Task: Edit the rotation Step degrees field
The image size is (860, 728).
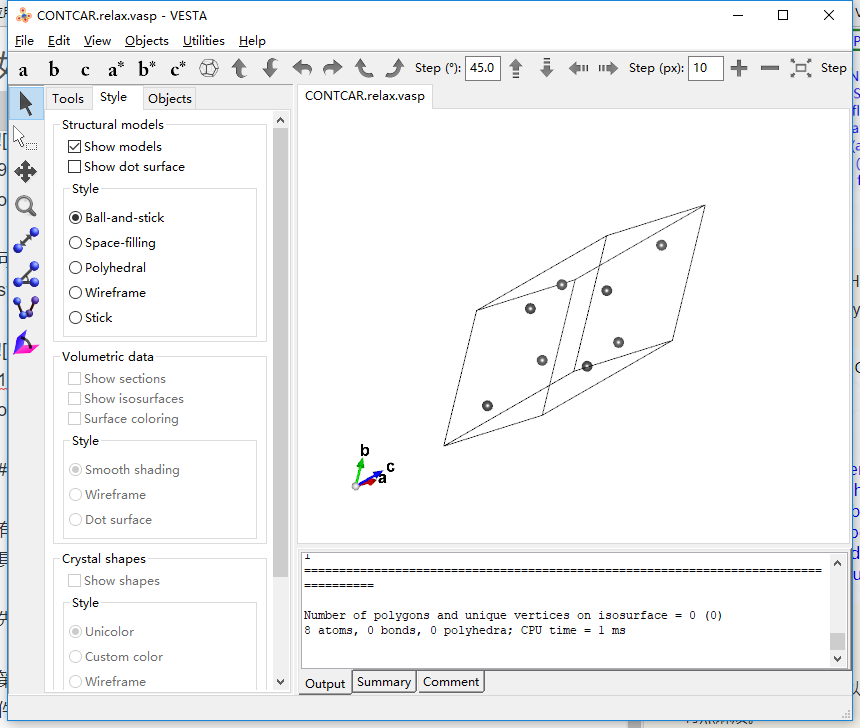Action: coord(483,68)
